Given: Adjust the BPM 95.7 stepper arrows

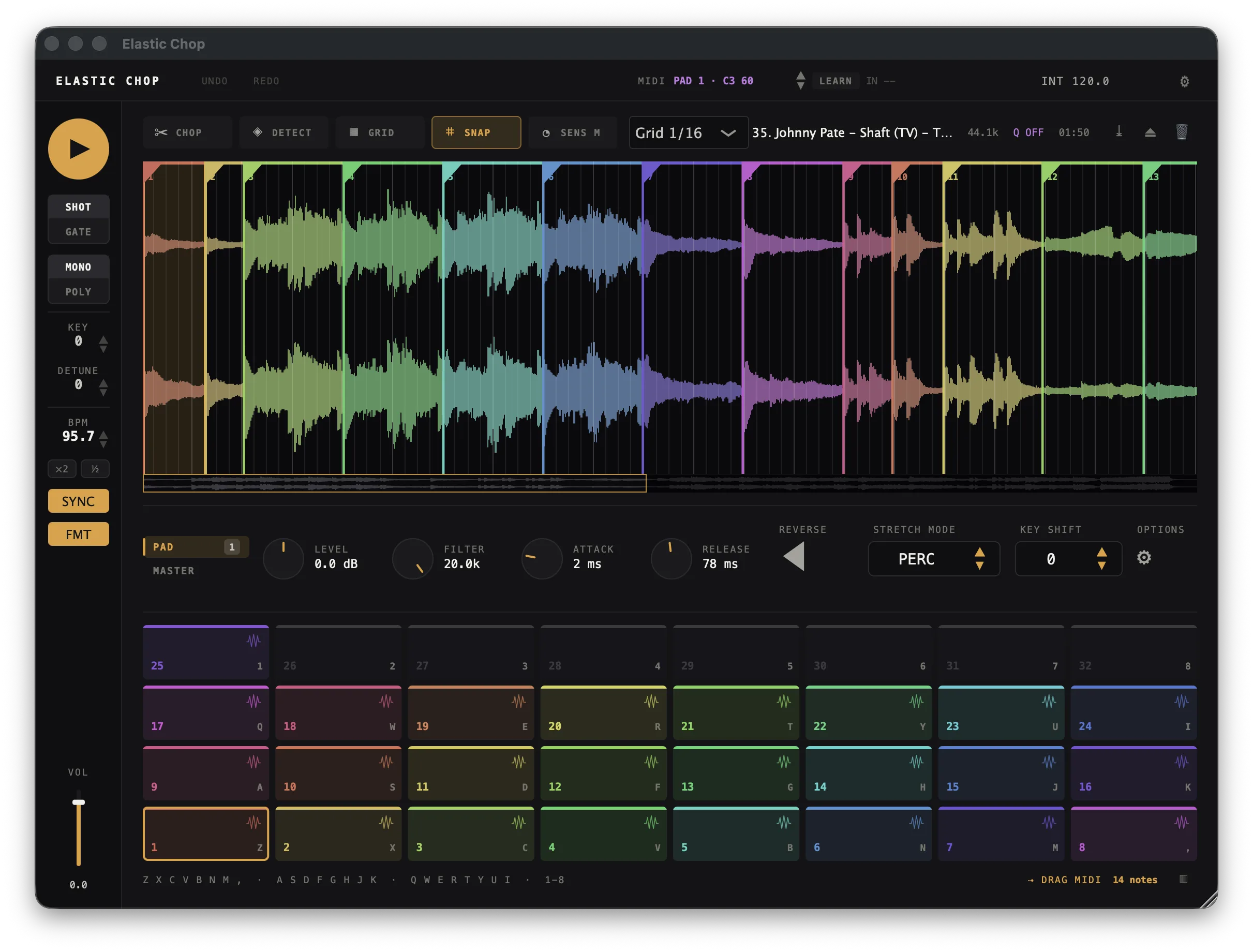Looking at the screenshot, I should point(103,439).
